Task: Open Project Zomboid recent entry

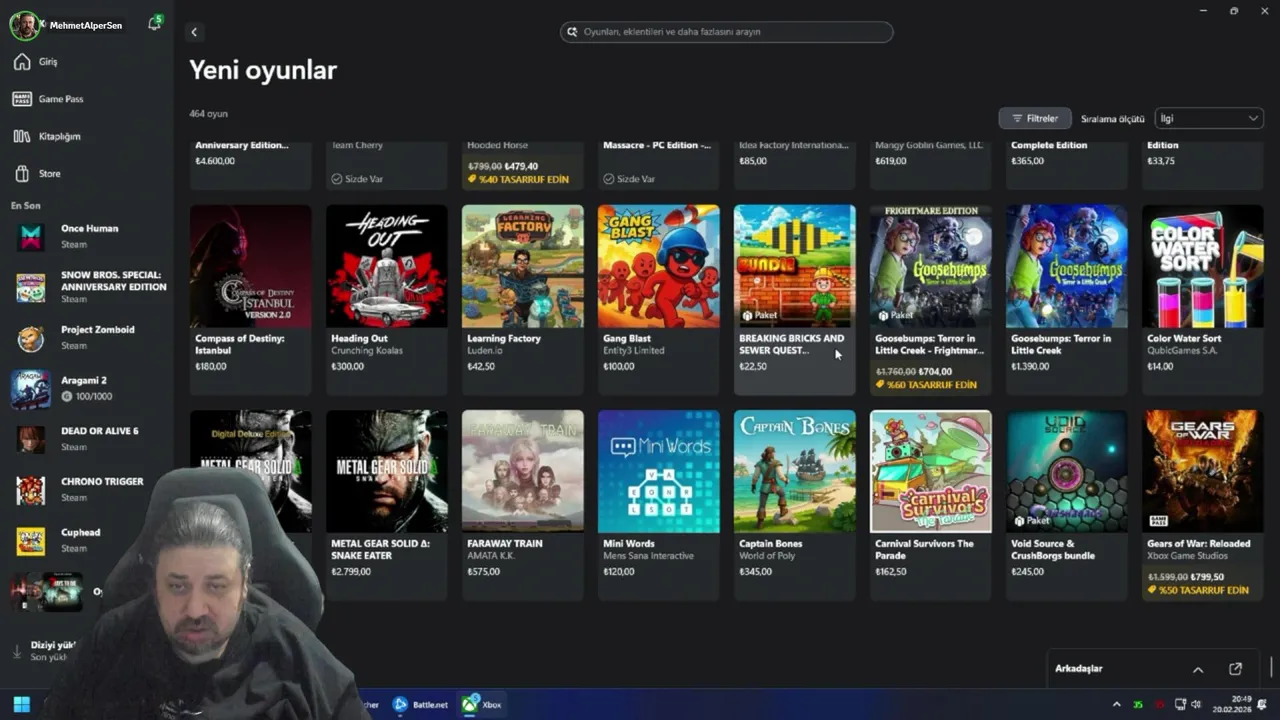Action: click(87, 337)
